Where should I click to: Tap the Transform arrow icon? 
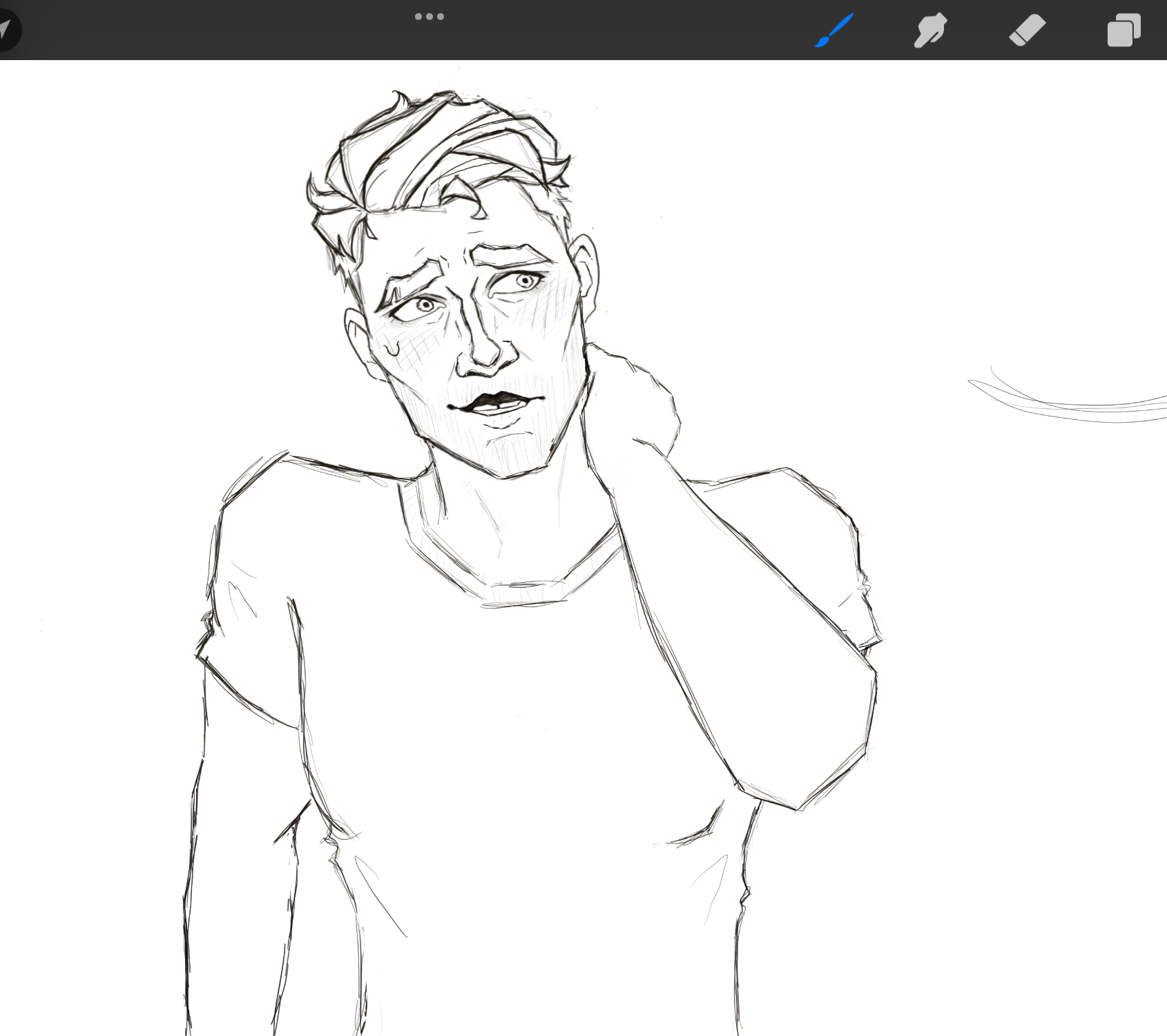click(7, 30)
